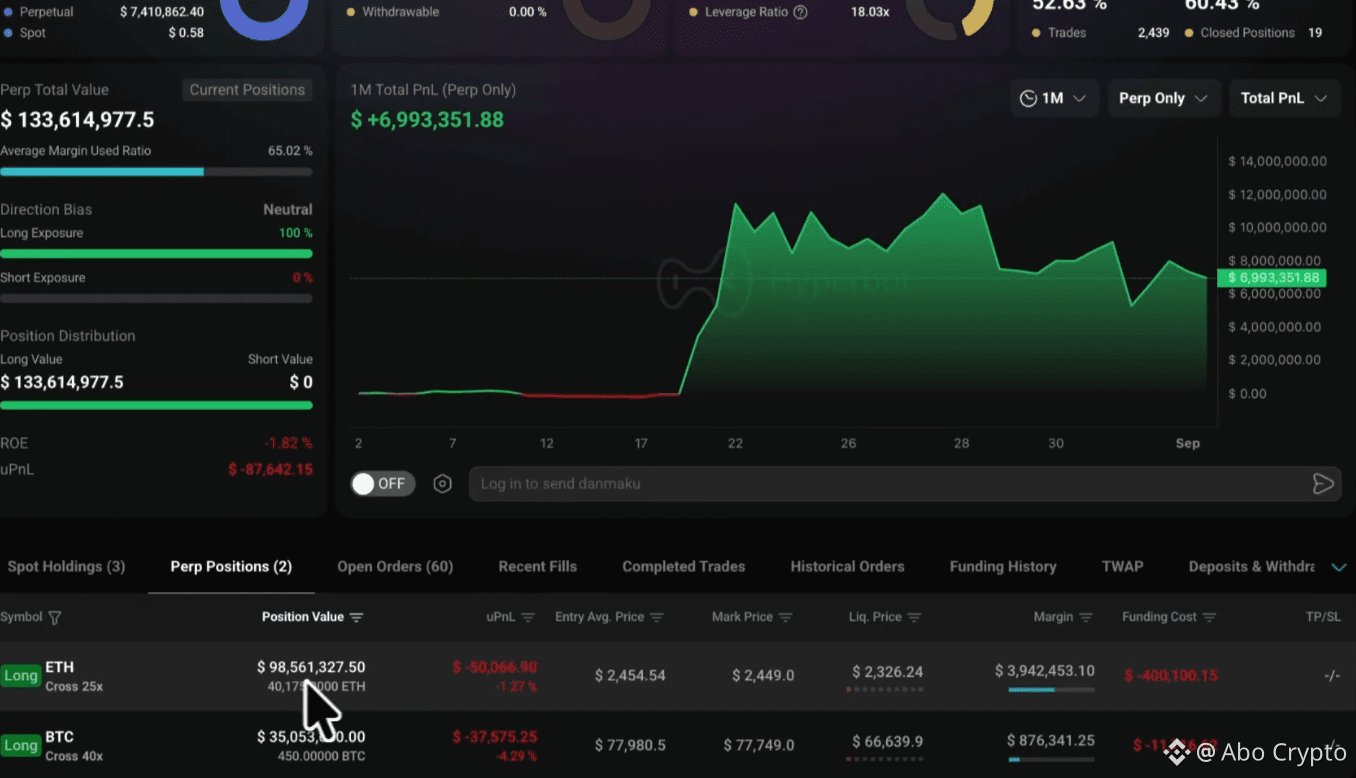Click the Liq. Price sort icon

pos(914,617)
